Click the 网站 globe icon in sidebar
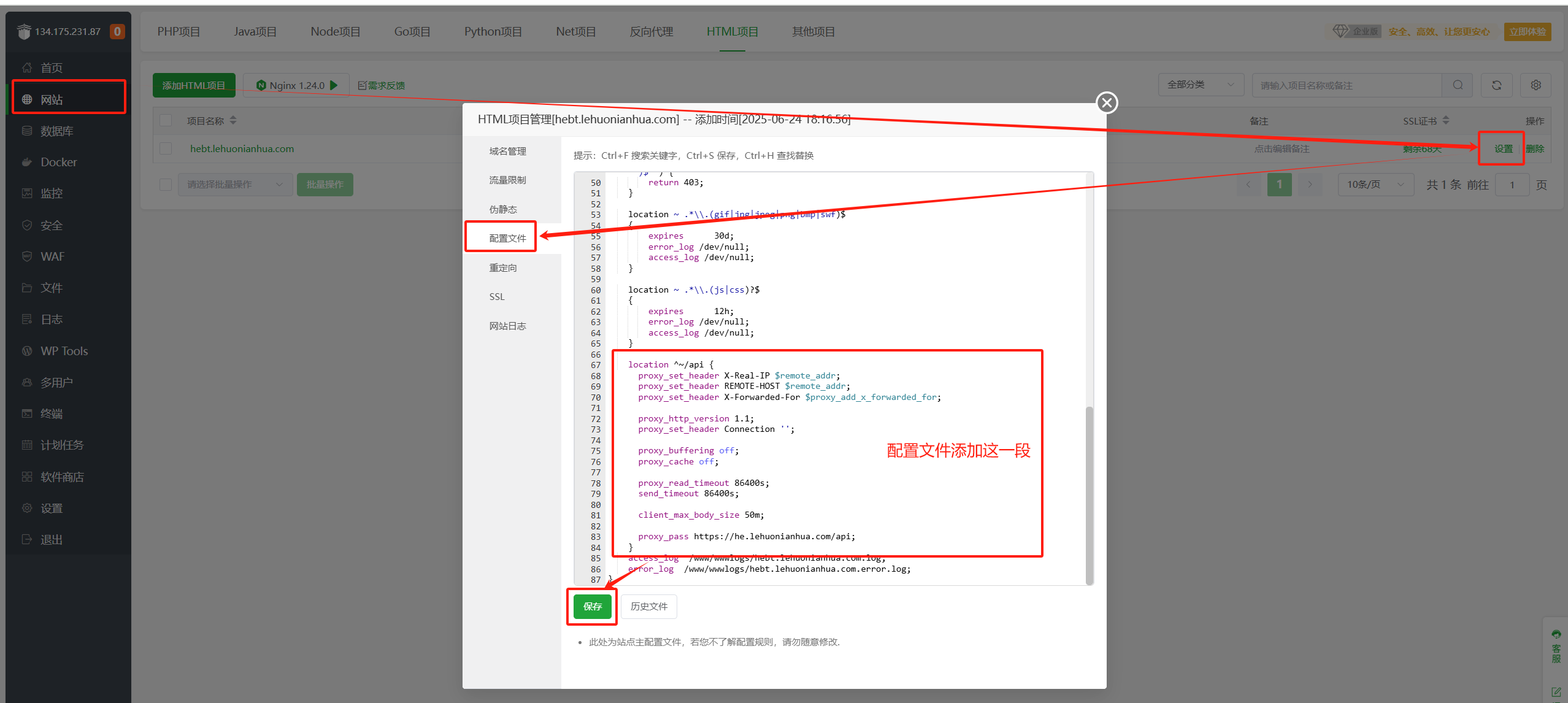Image resolution: width=1568 pixels, height=703 pixels. point(27,99)
